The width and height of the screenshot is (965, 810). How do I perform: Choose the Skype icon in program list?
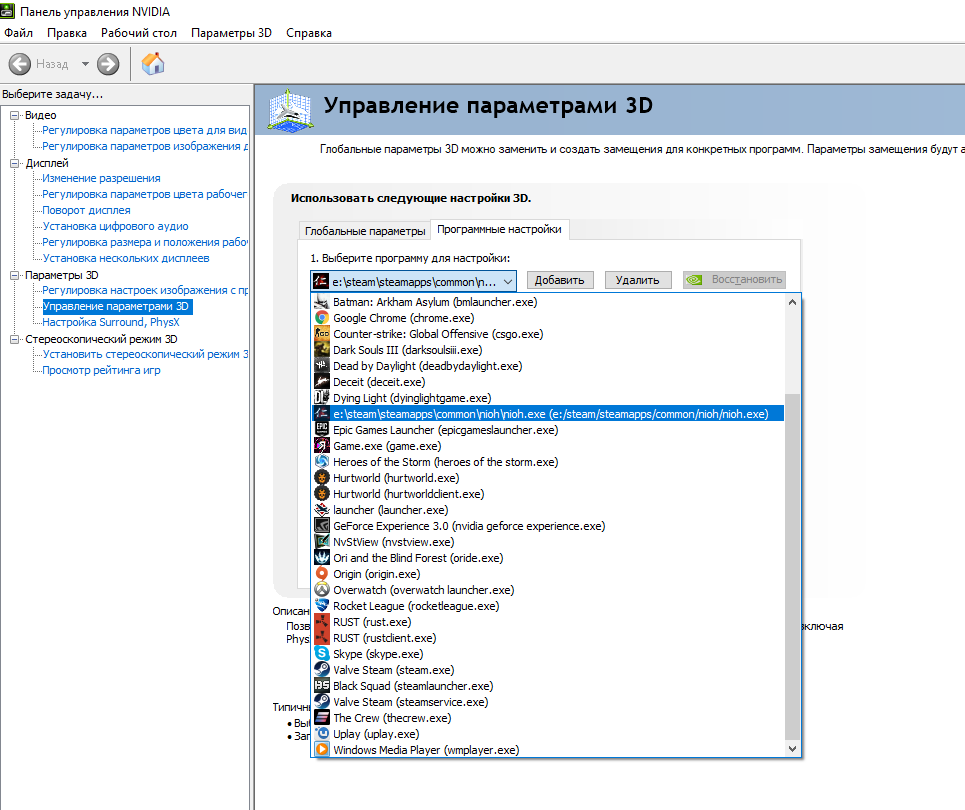click(322, 654)
